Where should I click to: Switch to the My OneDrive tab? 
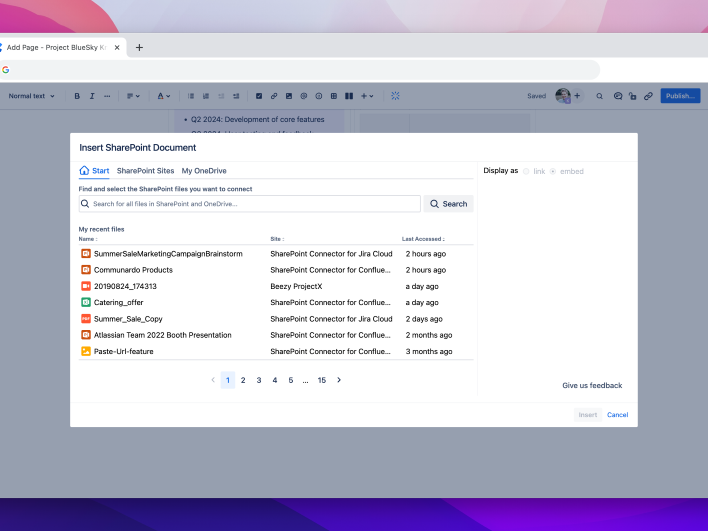pyautogui.click(x=204, y=171)
